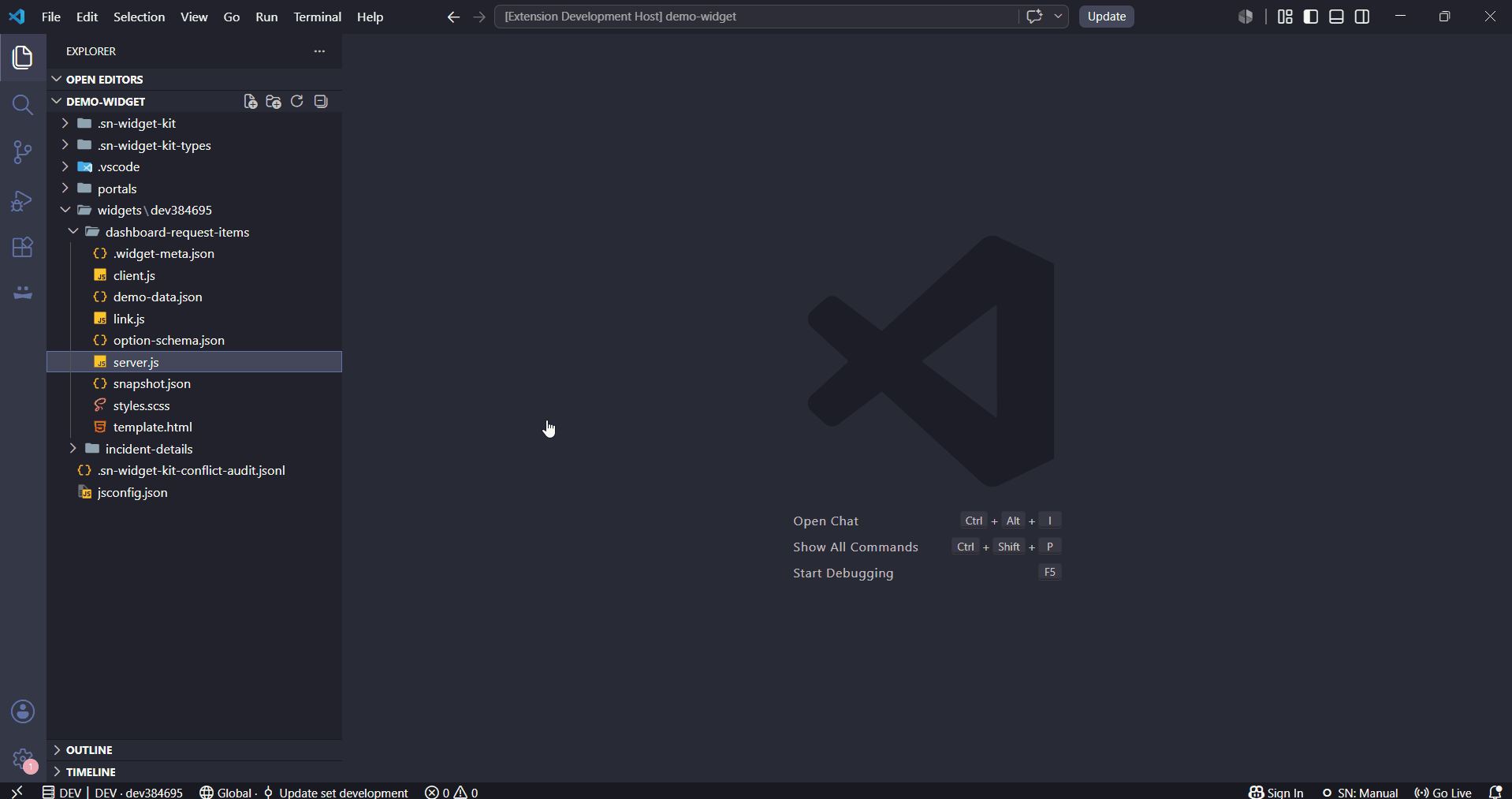Open the Explorer view in activity bar
The image size is (1512, 799).
pos(23,58)
